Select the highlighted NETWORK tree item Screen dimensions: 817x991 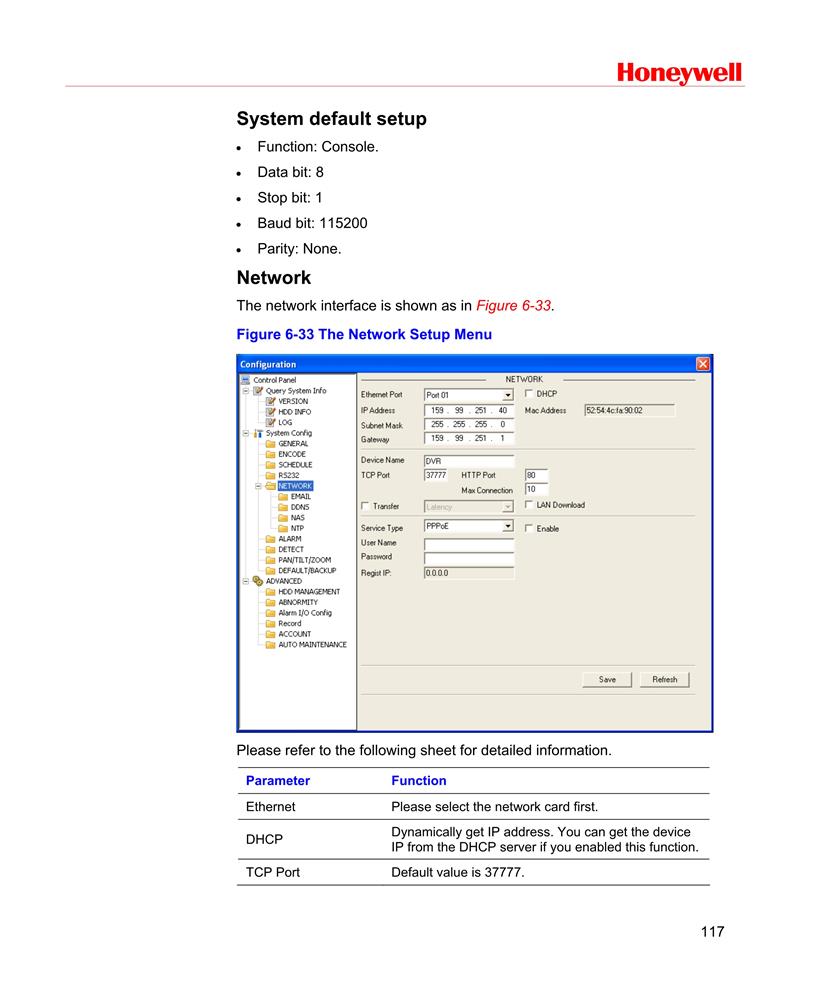(295, 486)
